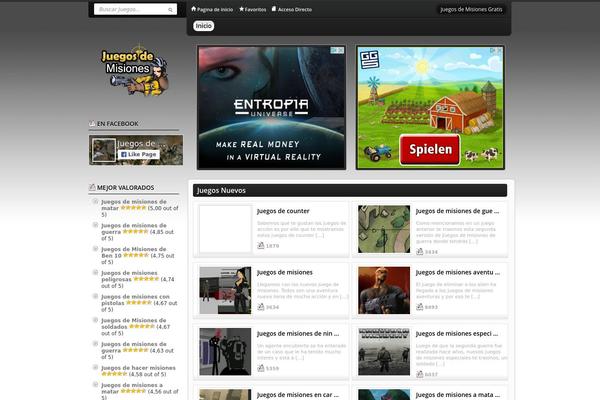This screenshot has height=400, width=600.
Task: Open Juegos de misiones de gue... title
Action: [457, 211]
